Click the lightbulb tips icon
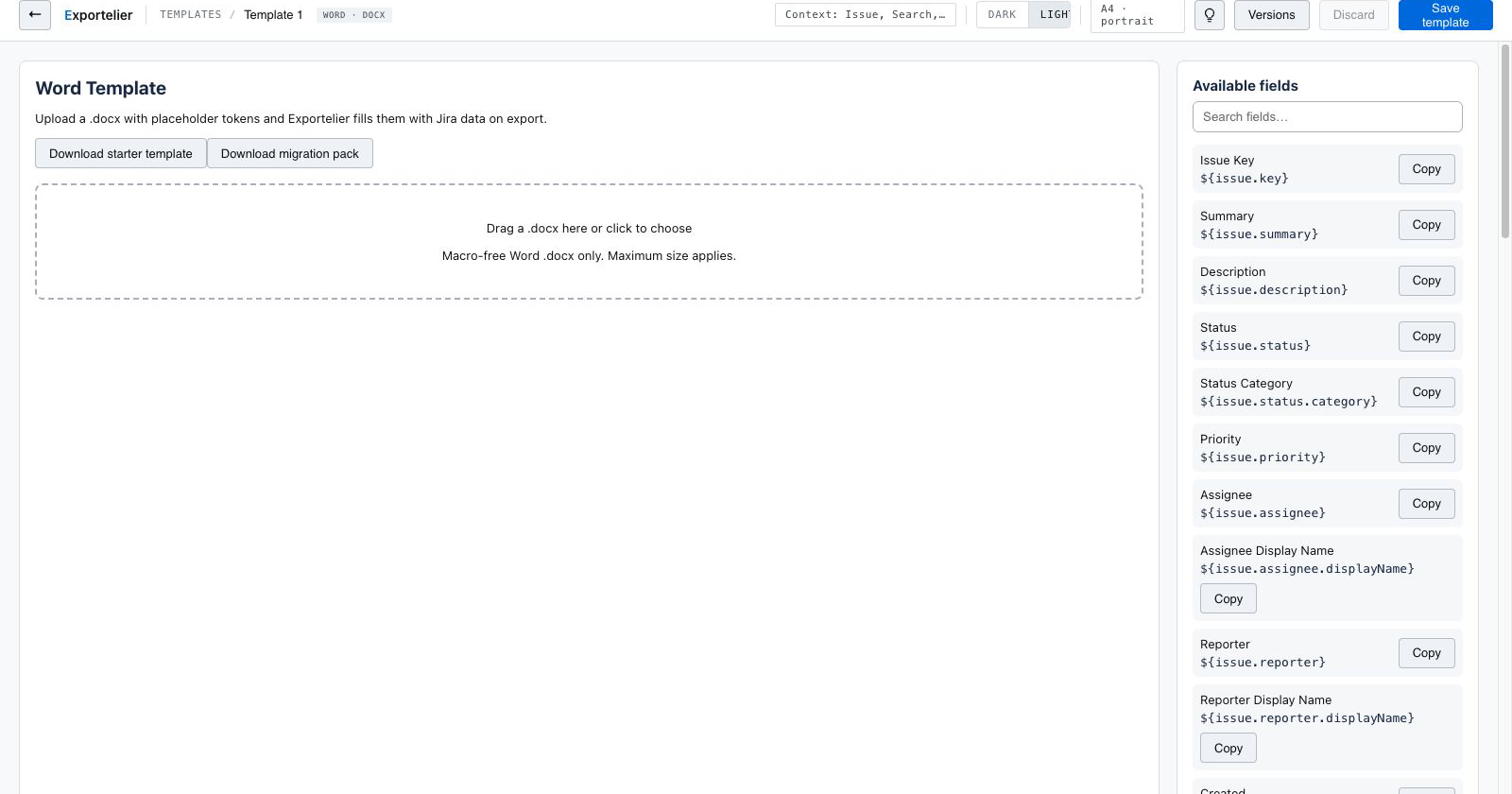The height and width of the screenshot is (794, 1512). [1210, 15]
